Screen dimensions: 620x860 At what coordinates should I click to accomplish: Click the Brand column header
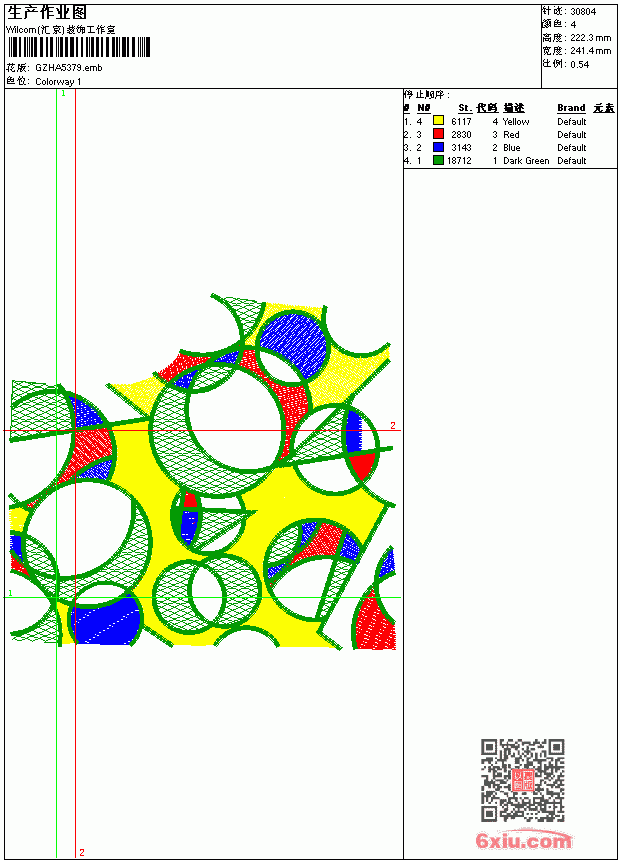[571, 108]
